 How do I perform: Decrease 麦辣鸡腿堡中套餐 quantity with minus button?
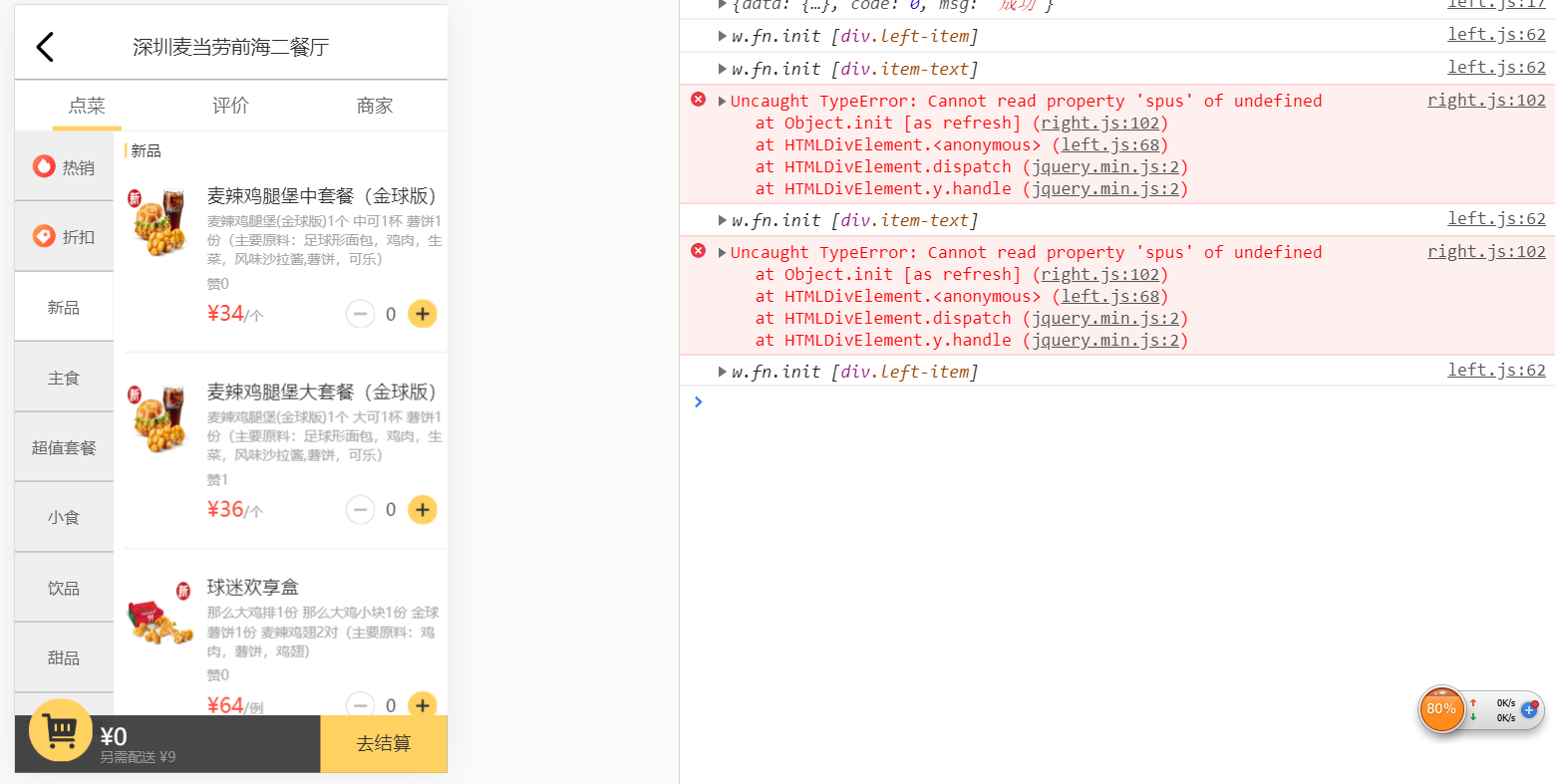click(x=360, y=314)
